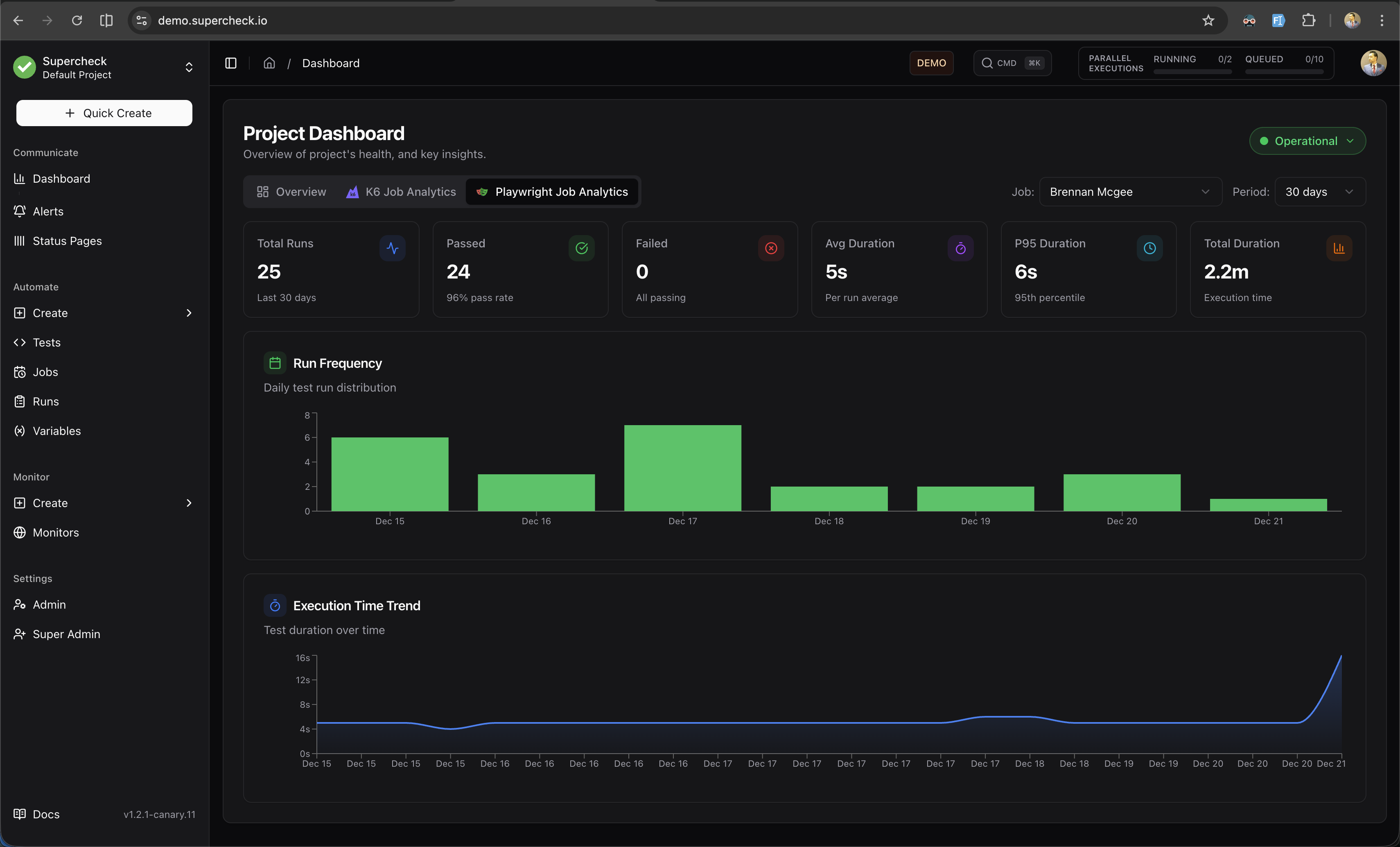Open the Job dropdown Brennan Mcgee
Viewport: 1400px width, 847px height.
click(x=1129, y=192)
